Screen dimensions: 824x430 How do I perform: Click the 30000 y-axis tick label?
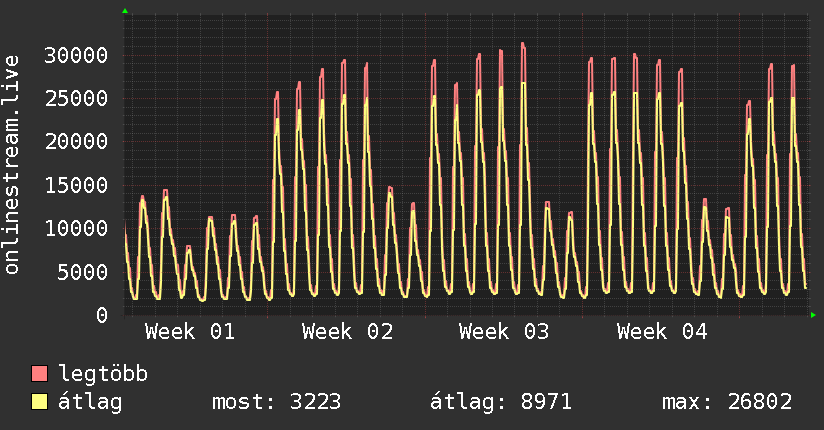[75, 54]
